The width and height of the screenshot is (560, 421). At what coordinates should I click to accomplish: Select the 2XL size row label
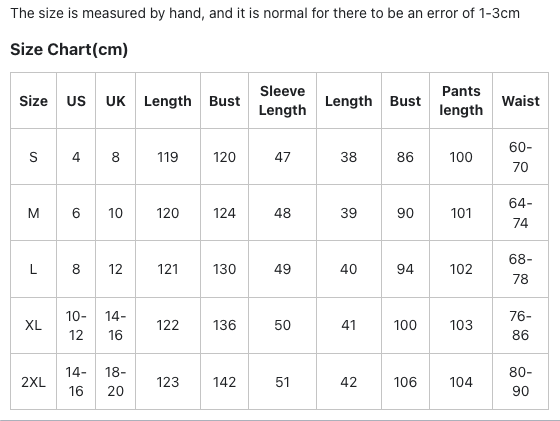click(x=33, y=382)
